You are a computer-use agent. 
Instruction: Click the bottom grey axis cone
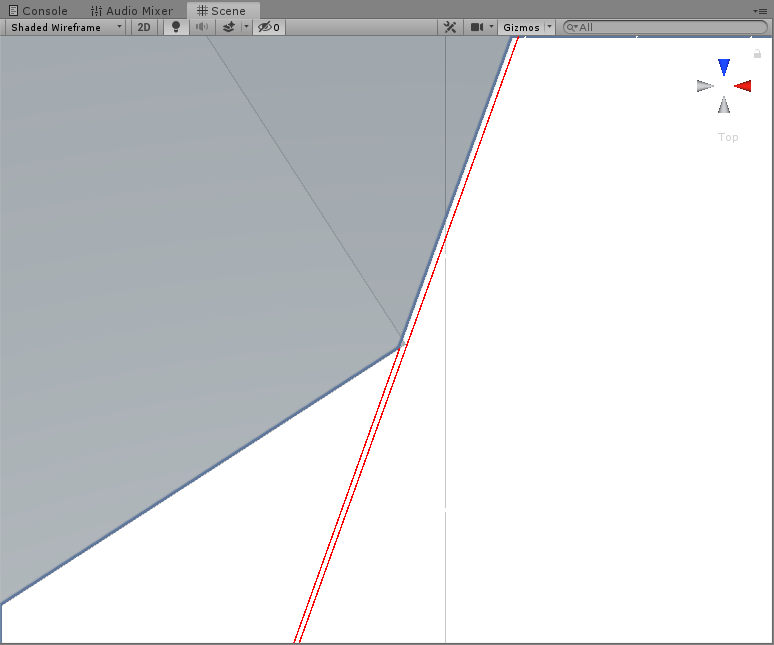724,105
